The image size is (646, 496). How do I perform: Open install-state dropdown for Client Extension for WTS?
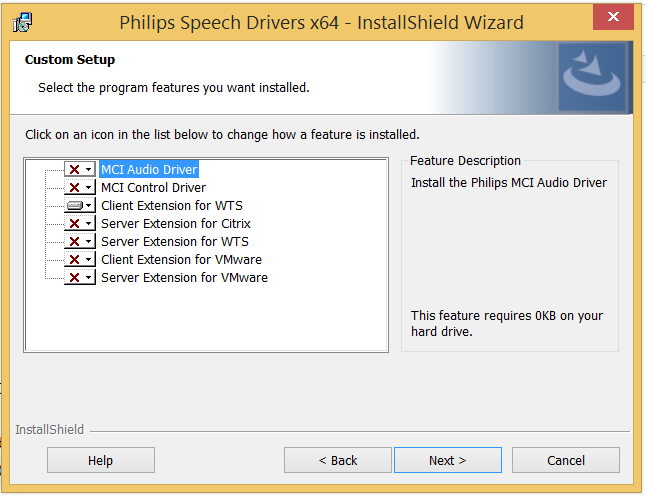click(x=80, y=205)
